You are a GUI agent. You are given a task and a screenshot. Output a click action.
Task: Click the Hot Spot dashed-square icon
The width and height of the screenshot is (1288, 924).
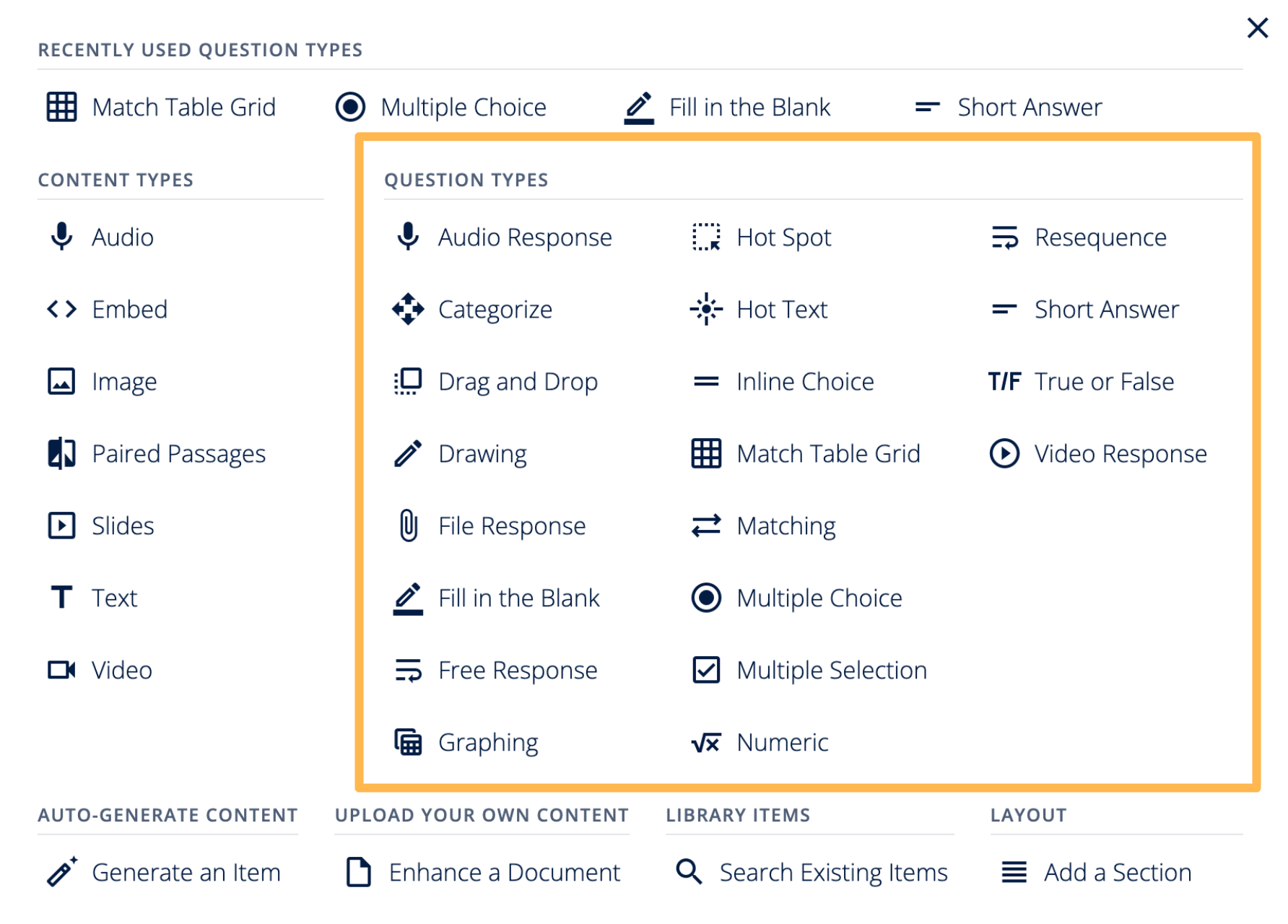[x=706, y=237]
